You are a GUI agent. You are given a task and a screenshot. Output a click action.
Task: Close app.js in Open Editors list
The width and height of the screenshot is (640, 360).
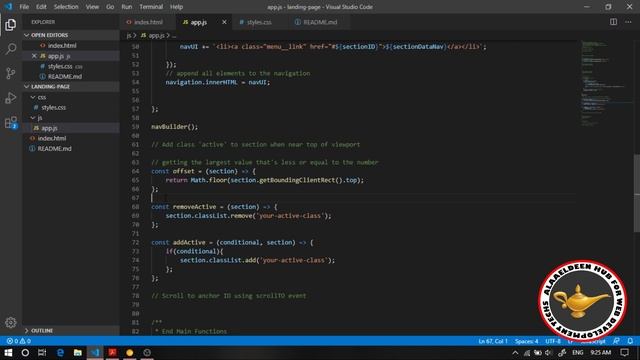[34, 56]
